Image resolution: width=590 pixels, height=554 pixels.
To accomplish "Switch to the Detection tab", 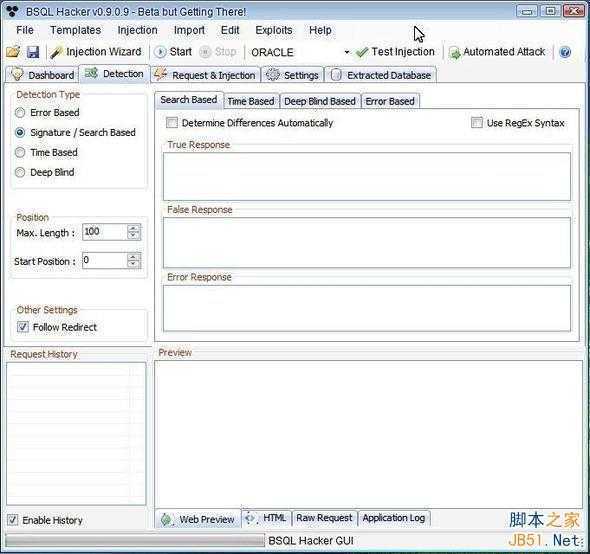I will pos(114,74).
